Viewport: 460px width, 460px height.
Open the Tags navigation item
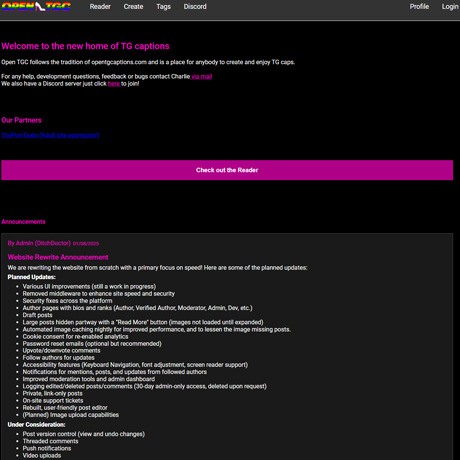pyautogui.click(x=163, y=7)
